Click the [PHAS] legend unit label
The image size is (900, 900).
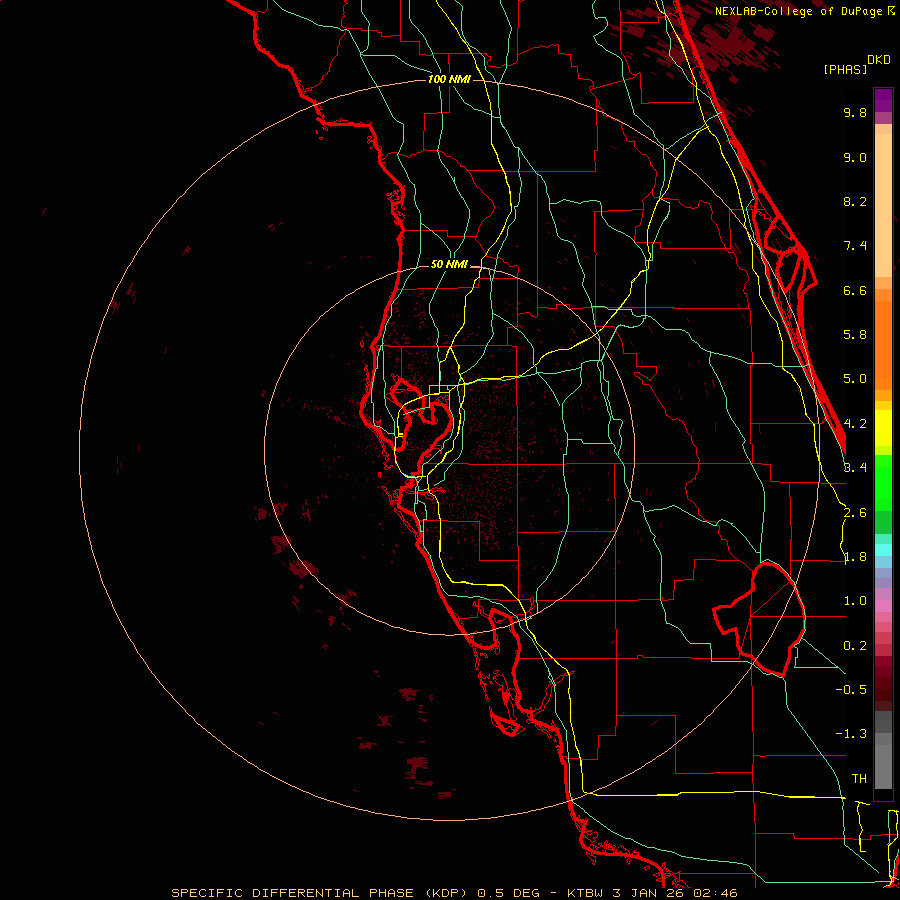tap(845, 69)
